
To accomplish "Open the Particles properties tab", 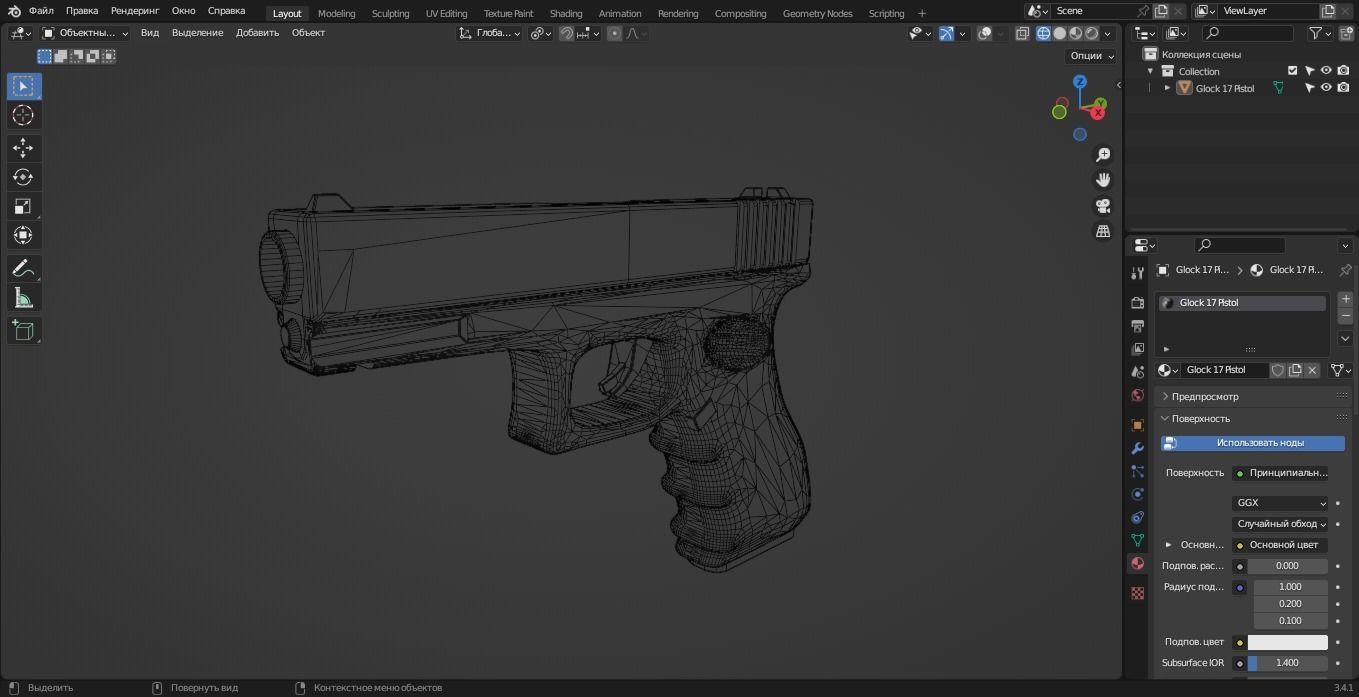I will [x=1137, y=471].
